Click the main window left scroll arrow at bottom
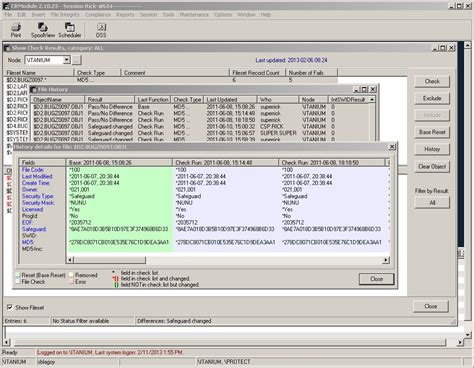 coord(6,342)
